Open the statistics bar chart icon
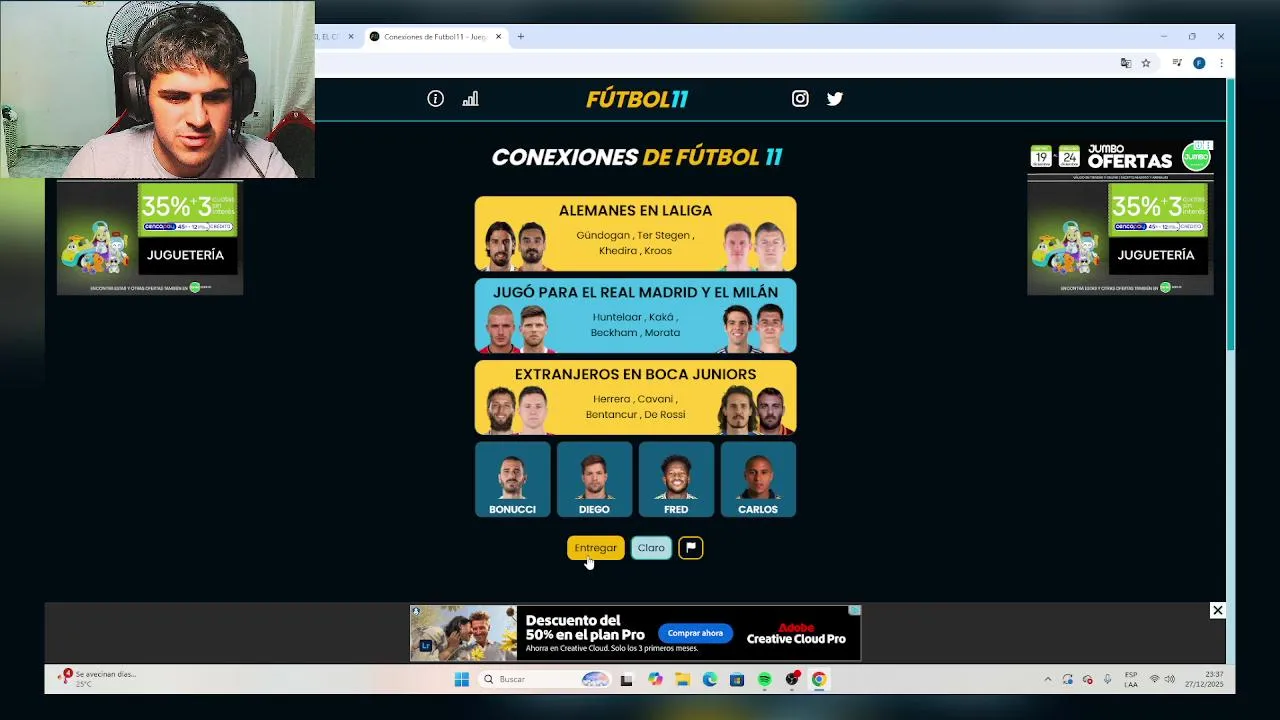Image resolution: width=1280 pixels, height=720 pixels. pos(470,99)
